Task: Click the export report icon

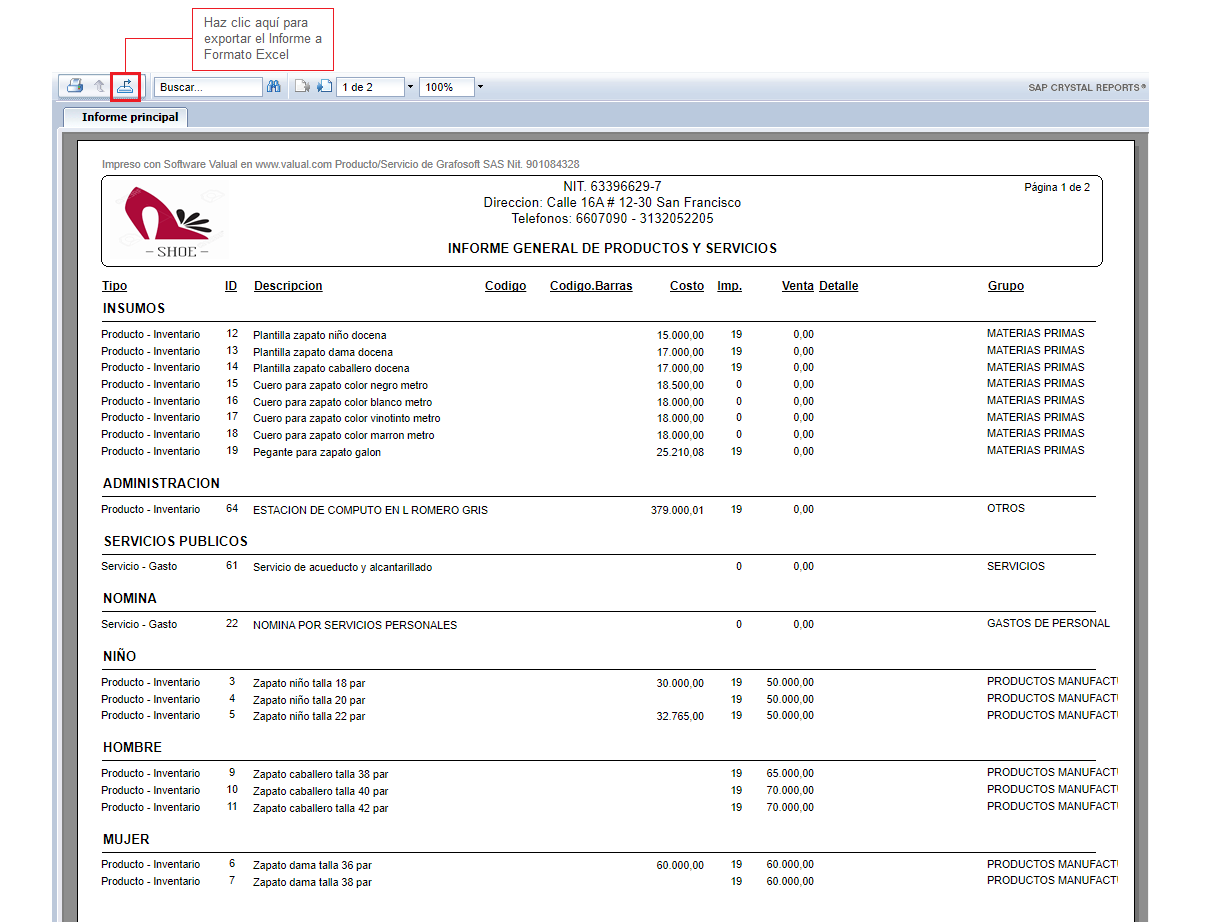Action: point(125,87)
